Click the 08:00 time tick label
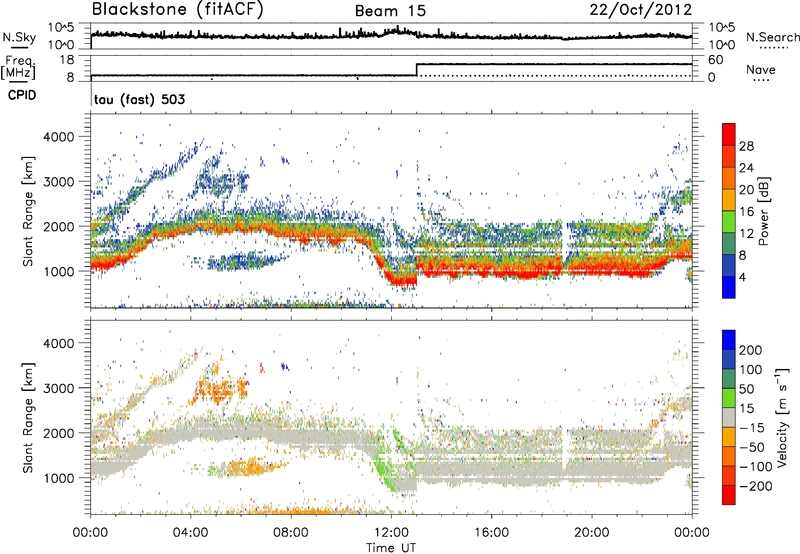This screenshot has width=800, height=554. click(x=291, y=533)
